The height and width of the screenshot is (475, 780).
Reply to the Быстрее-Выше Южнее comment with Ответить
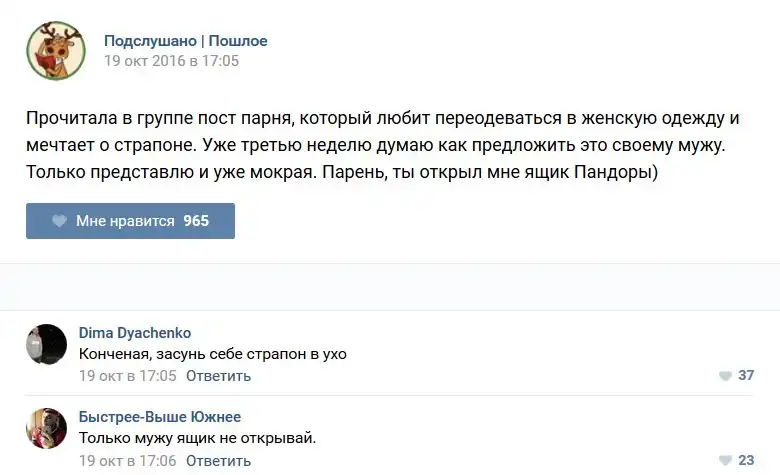(218, 461)
